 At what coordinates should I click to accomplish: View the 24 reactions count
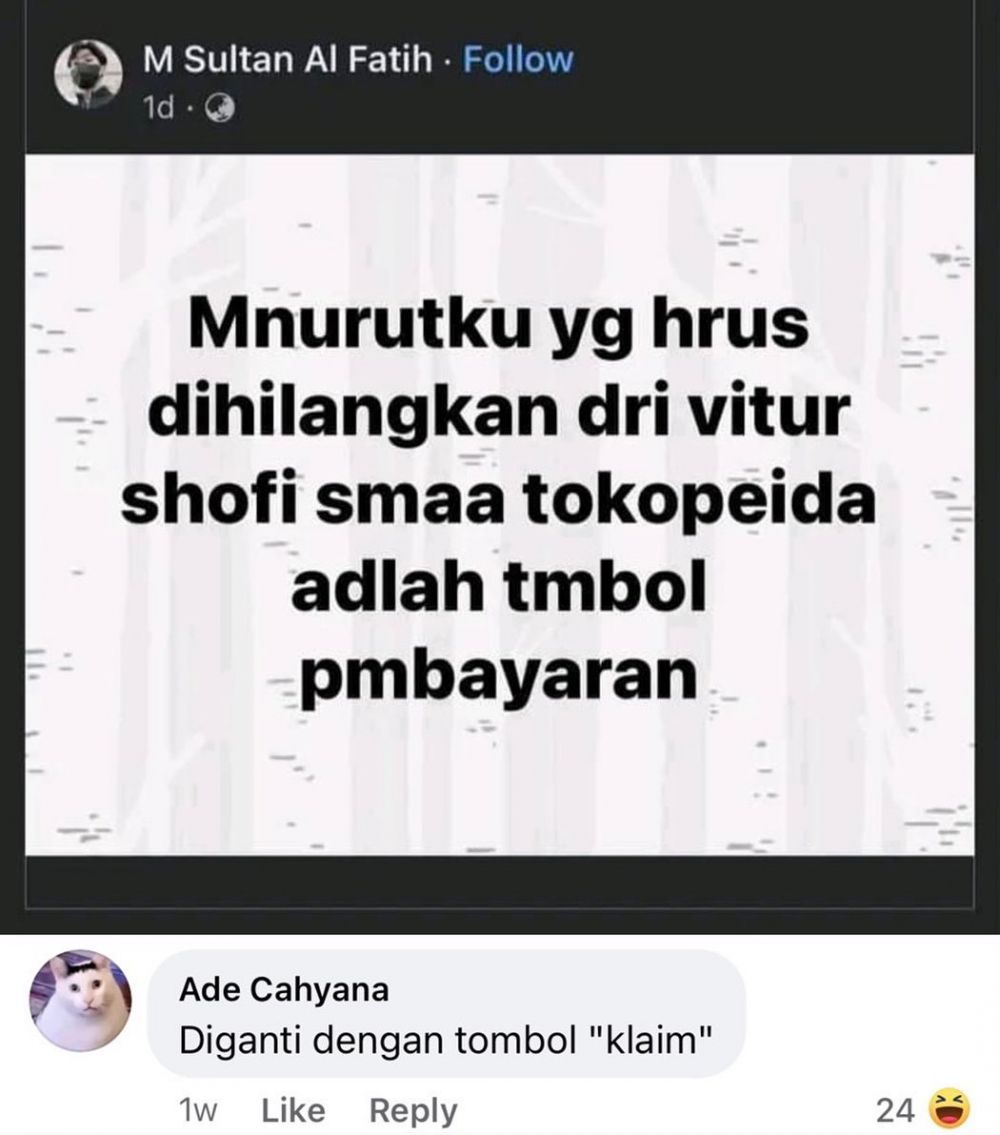(895, 1110)
